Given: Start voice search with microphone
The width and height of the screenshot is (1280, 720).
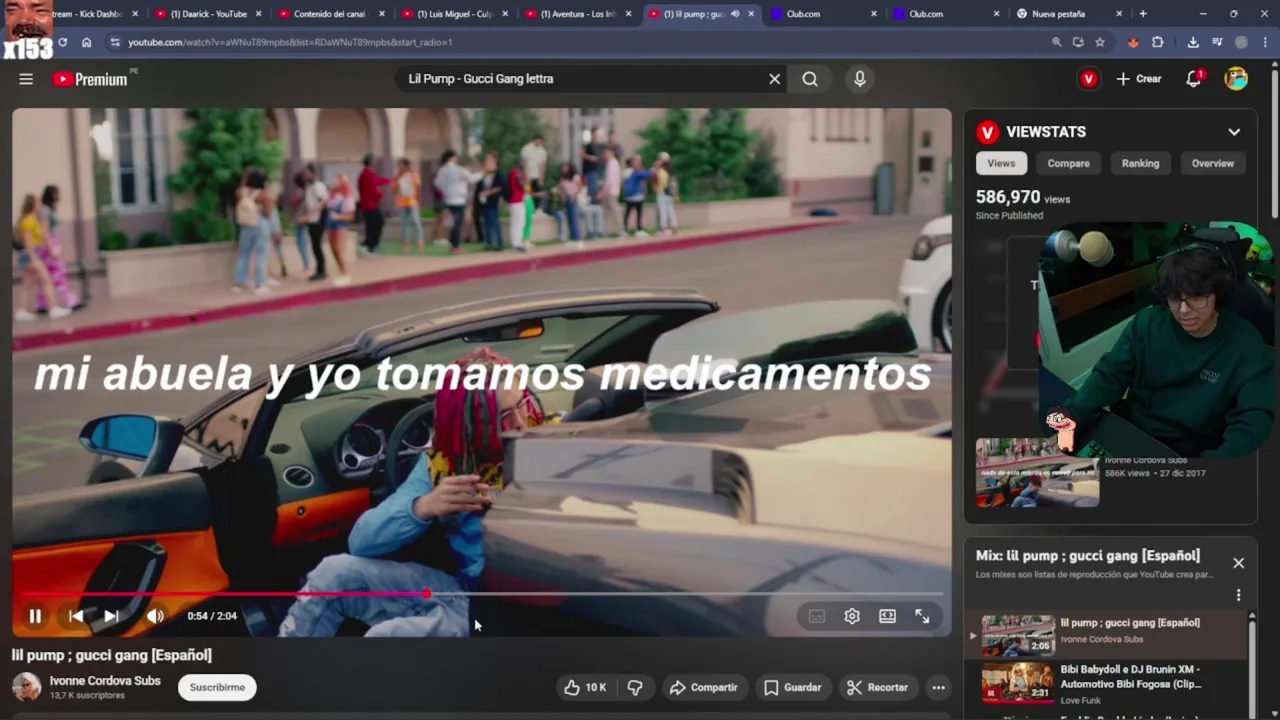Looking at the screenshot, I should tap(860, 79).
